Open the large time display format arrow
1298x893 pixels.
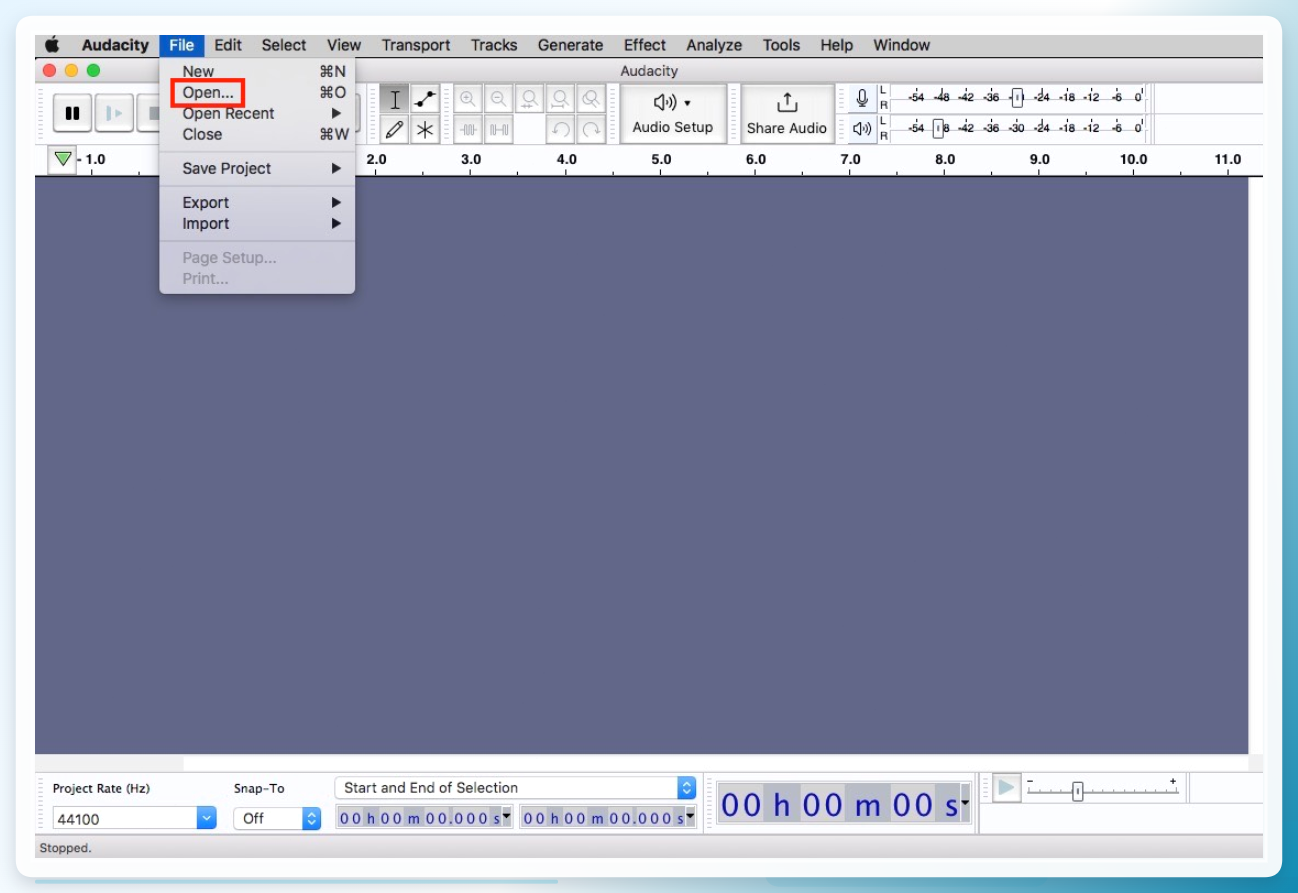(965, 804)
